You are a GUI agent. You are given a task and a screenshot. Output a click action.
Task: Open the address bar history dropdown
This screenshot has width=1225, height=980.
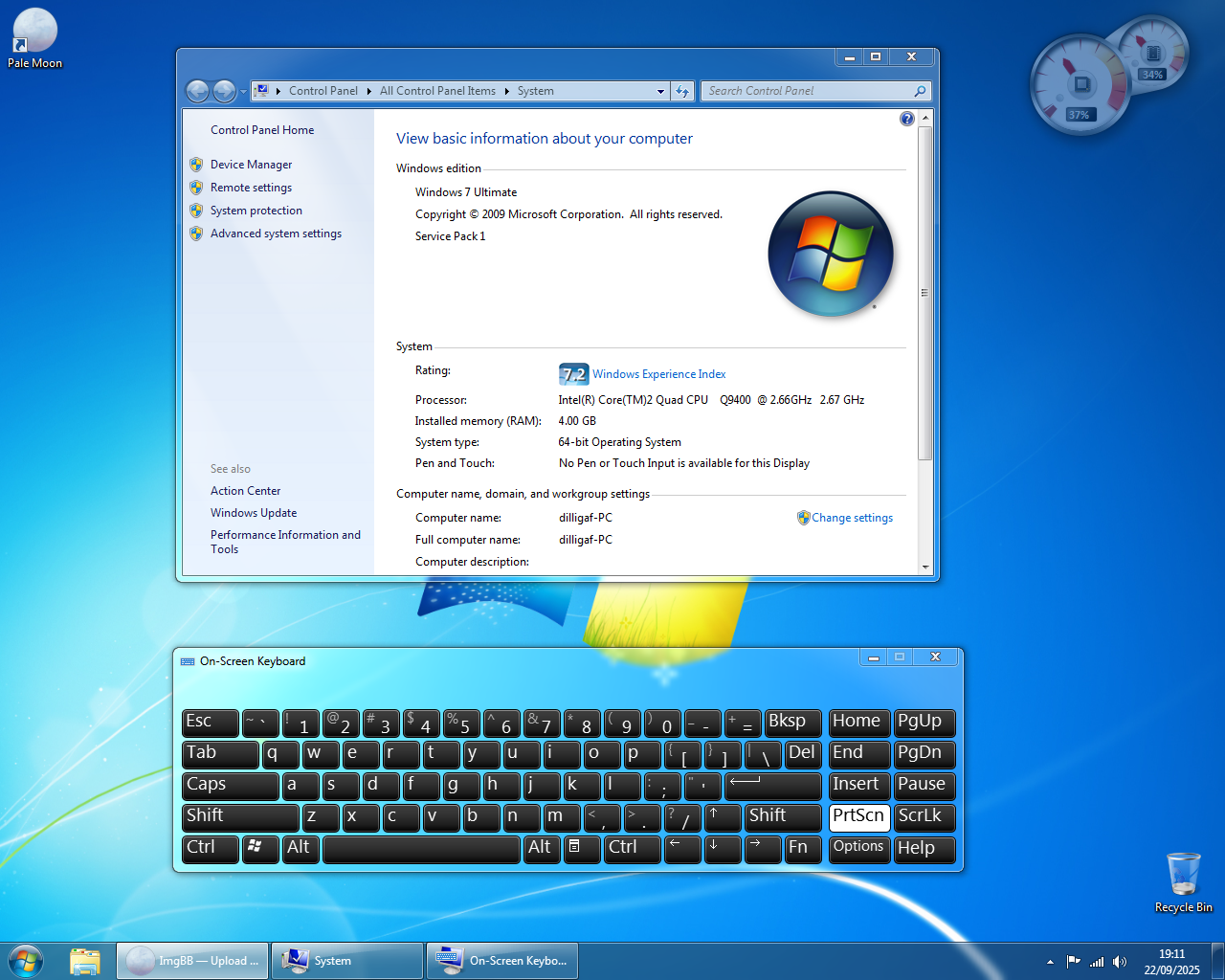[660, 92]
